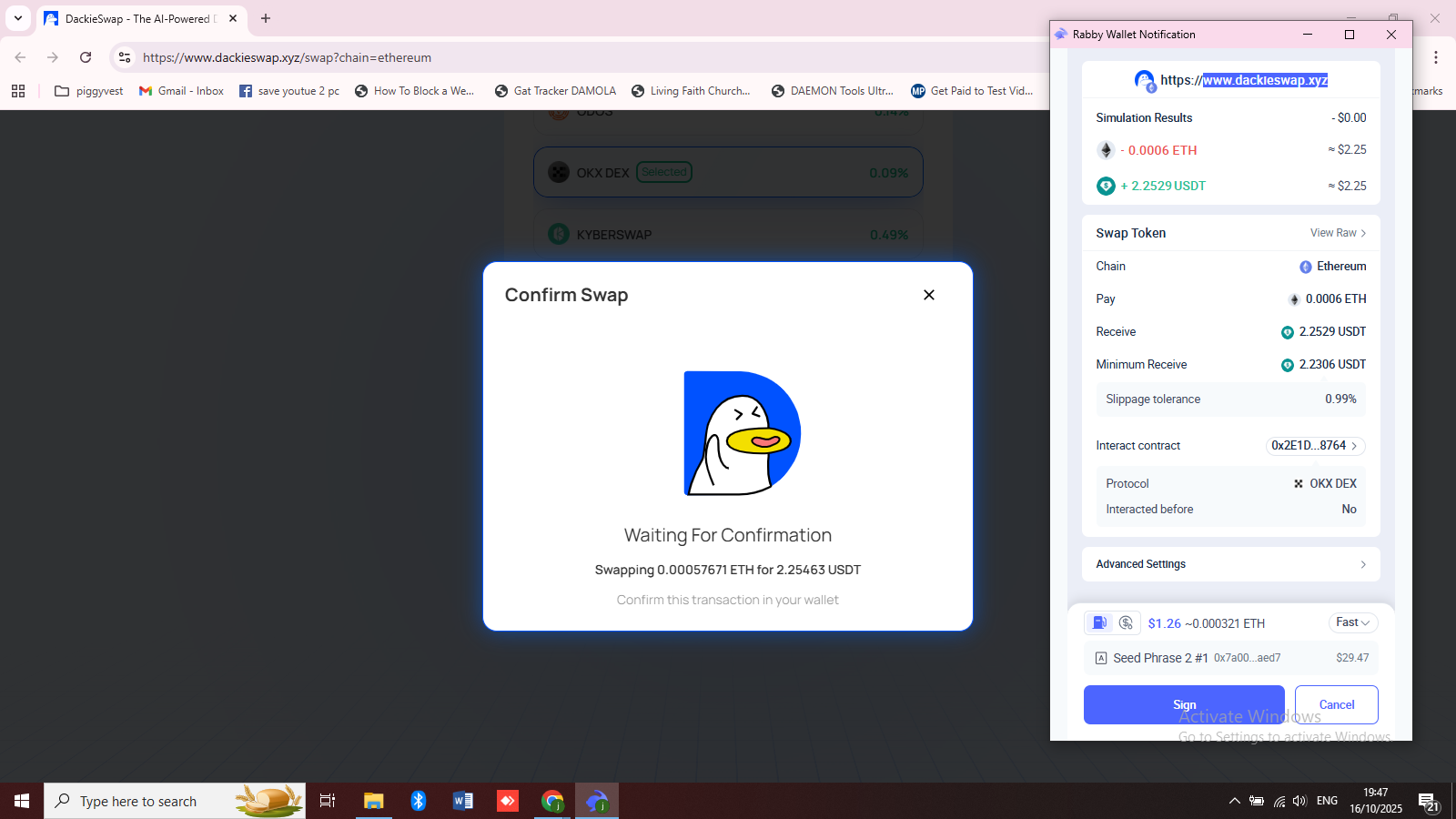Sign the swap transaction
The width and height of the screenshot is (1456, 819).
pyautogui.click(x=1183, y=704)
